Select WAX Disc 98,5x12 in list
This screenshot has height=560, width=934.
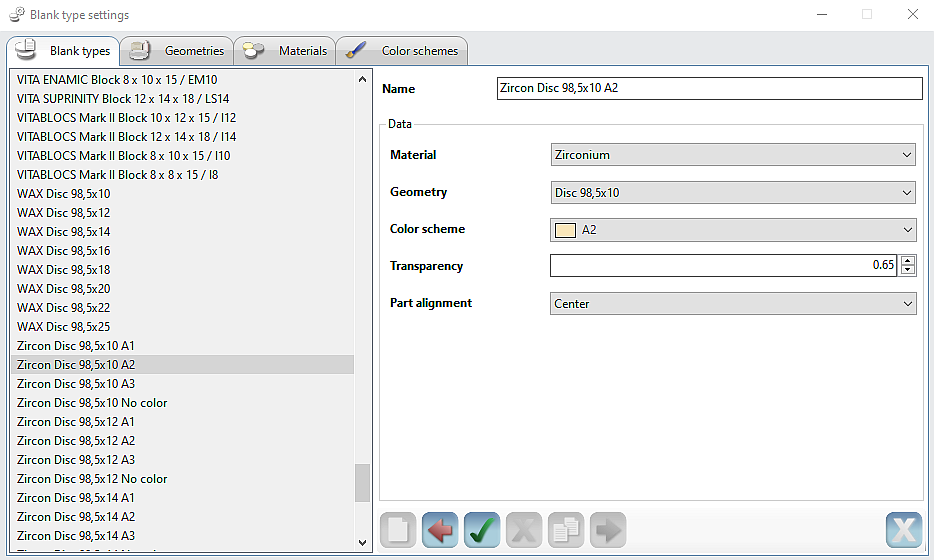click(182, 213)
